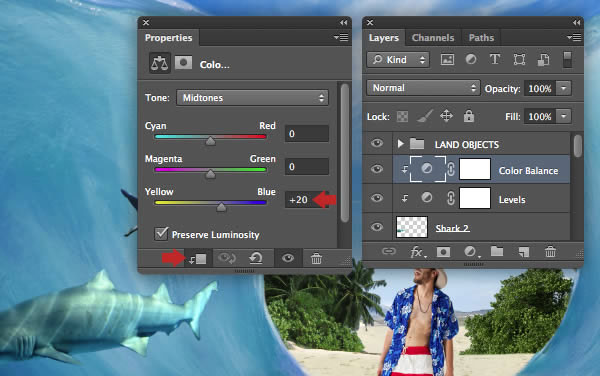Switch to the Paths tab

point(481,38)
